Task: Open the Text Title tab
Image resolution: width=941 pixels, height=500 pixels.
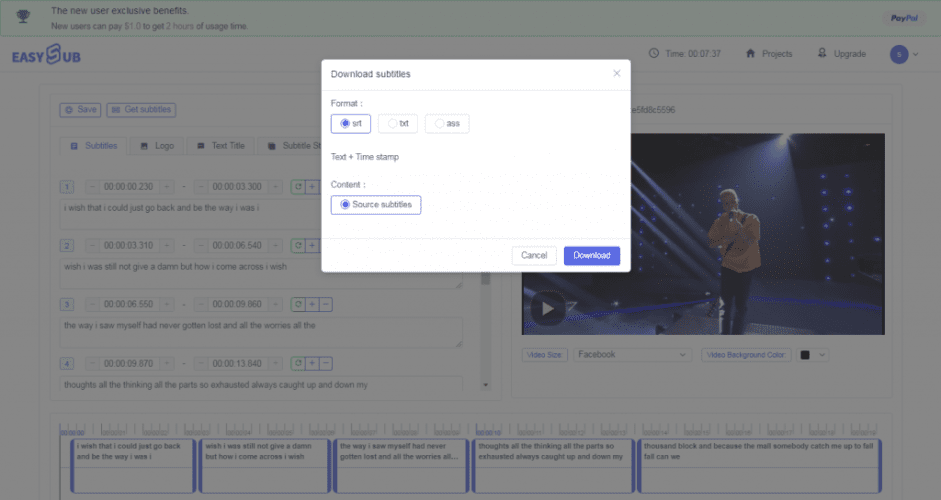Action: (x=220, y=146)
